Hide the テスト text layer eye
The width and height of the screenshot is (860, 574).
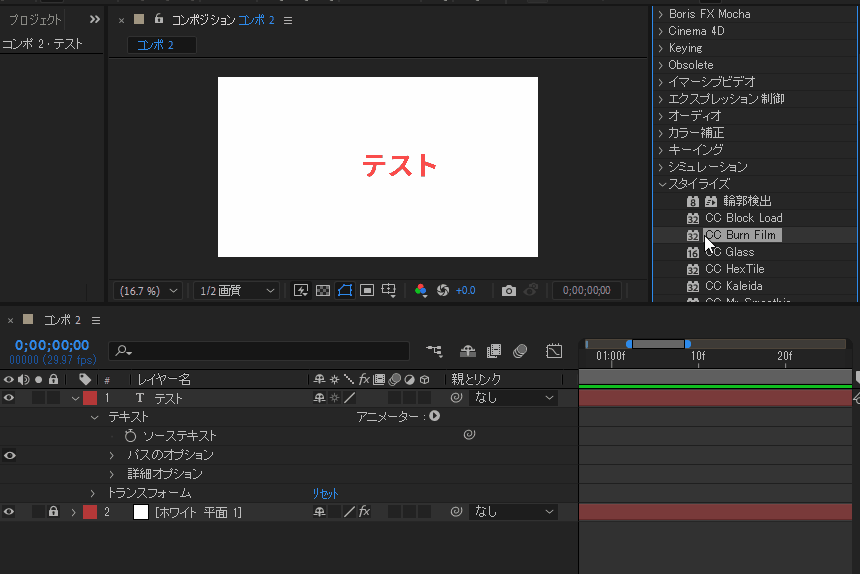(x=9, y=399)
